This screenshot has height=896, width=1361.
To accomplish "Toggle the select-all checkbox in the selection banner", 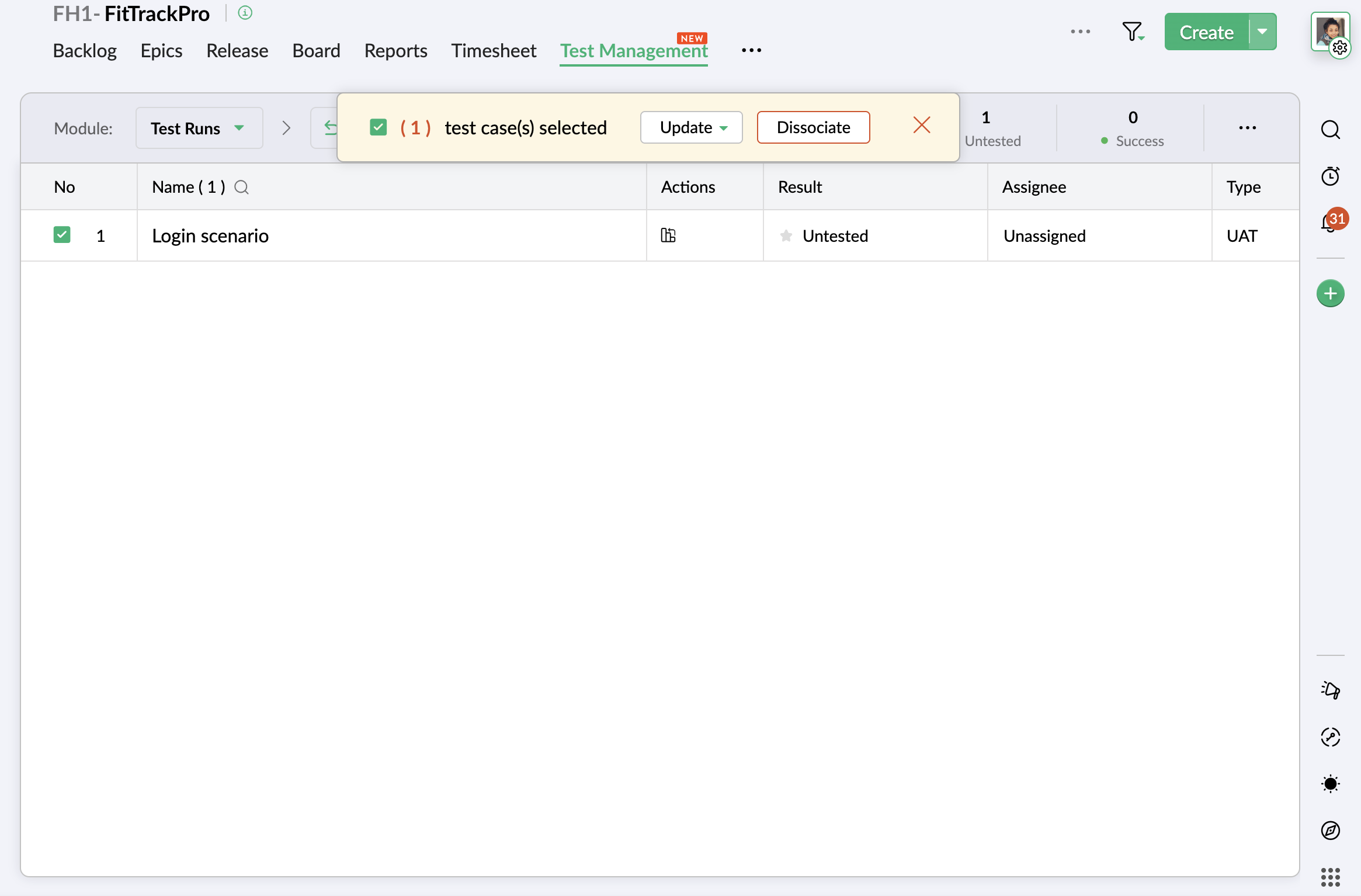I will 379,127.
